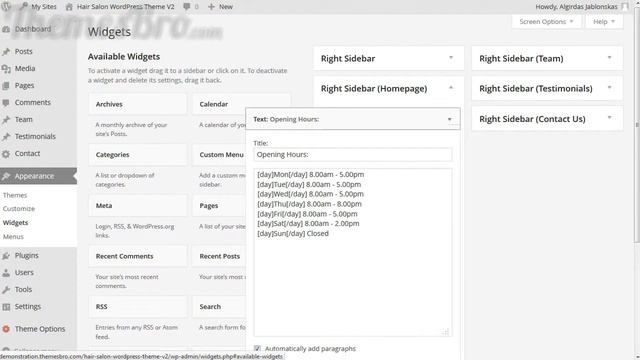Open the Posts menu
This screenshot has height=360, width=640.
[24, 51]
